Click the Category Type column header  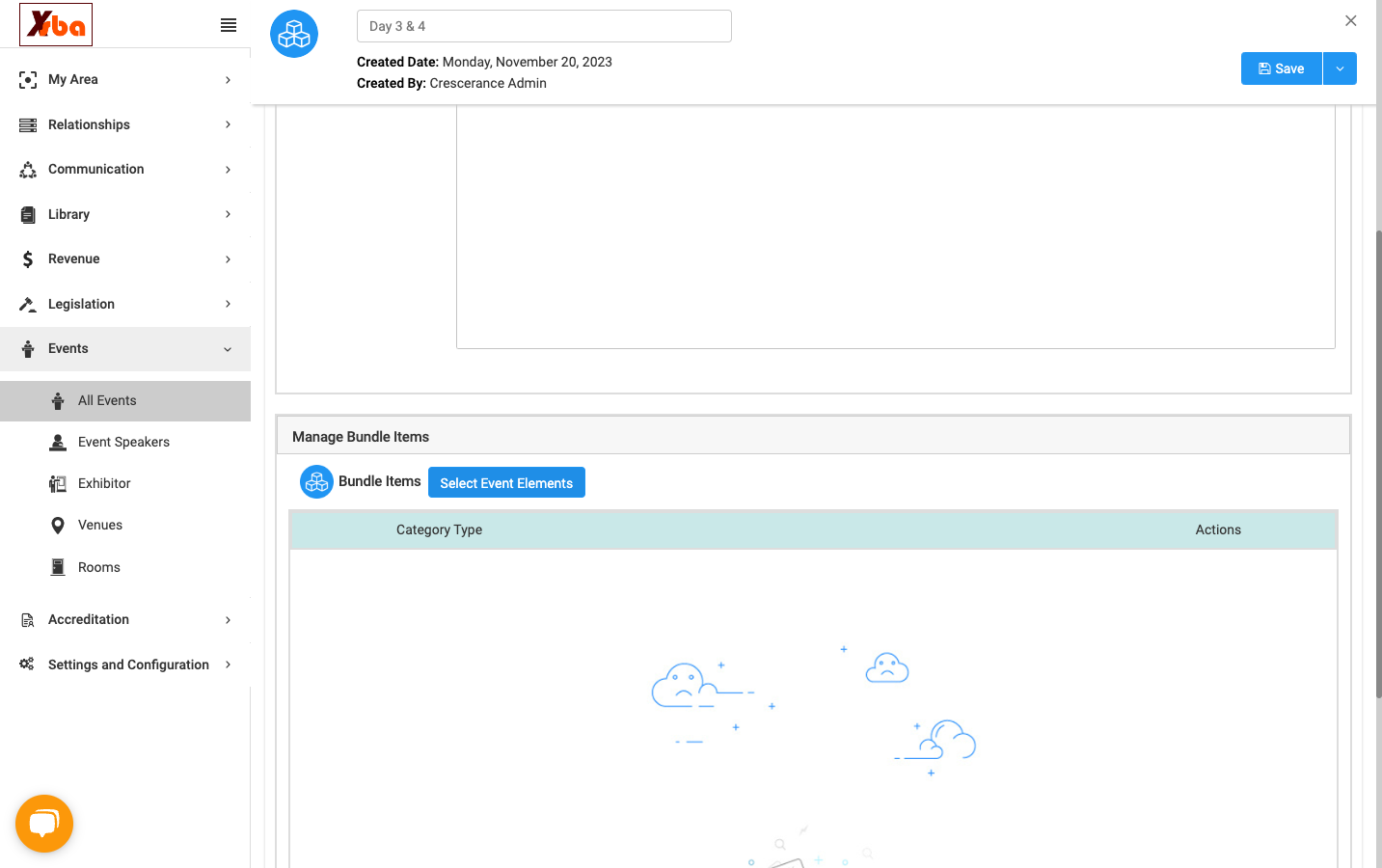[439, 529]
